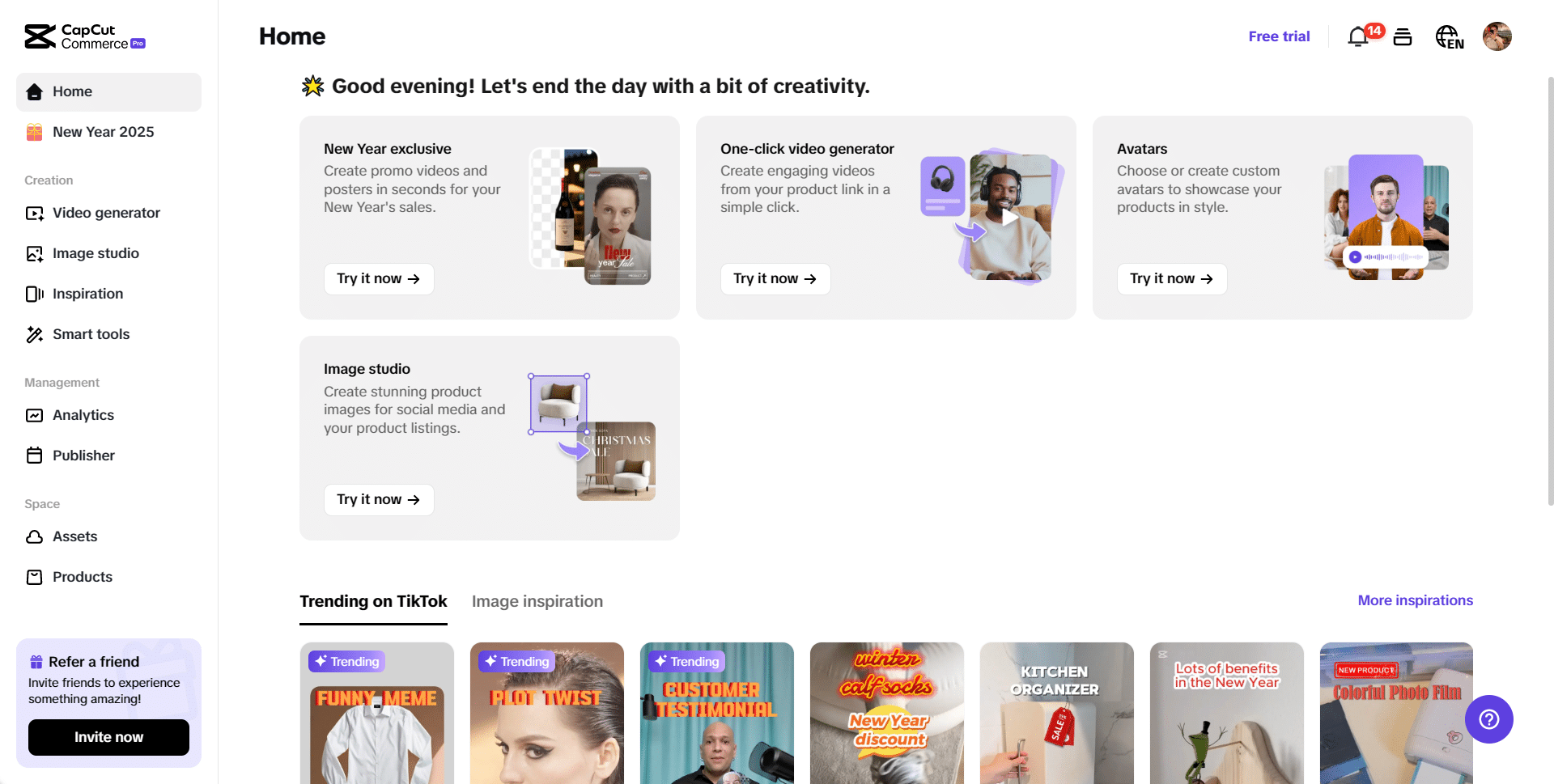1554x784 pixels.
Task: Open the More inspirations link
Action: [x=1416, y=600]
